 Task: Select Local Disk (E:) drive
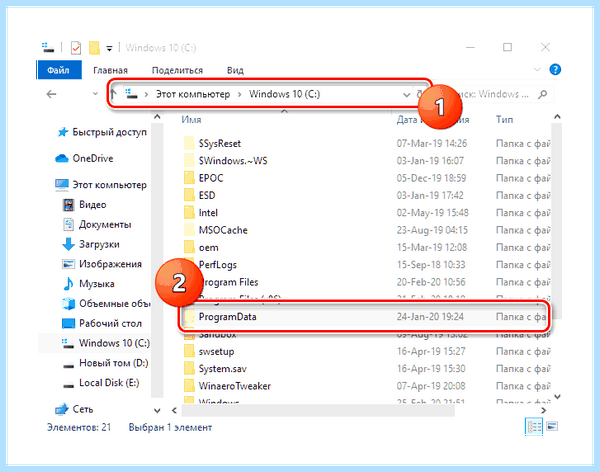coord(109,383)
